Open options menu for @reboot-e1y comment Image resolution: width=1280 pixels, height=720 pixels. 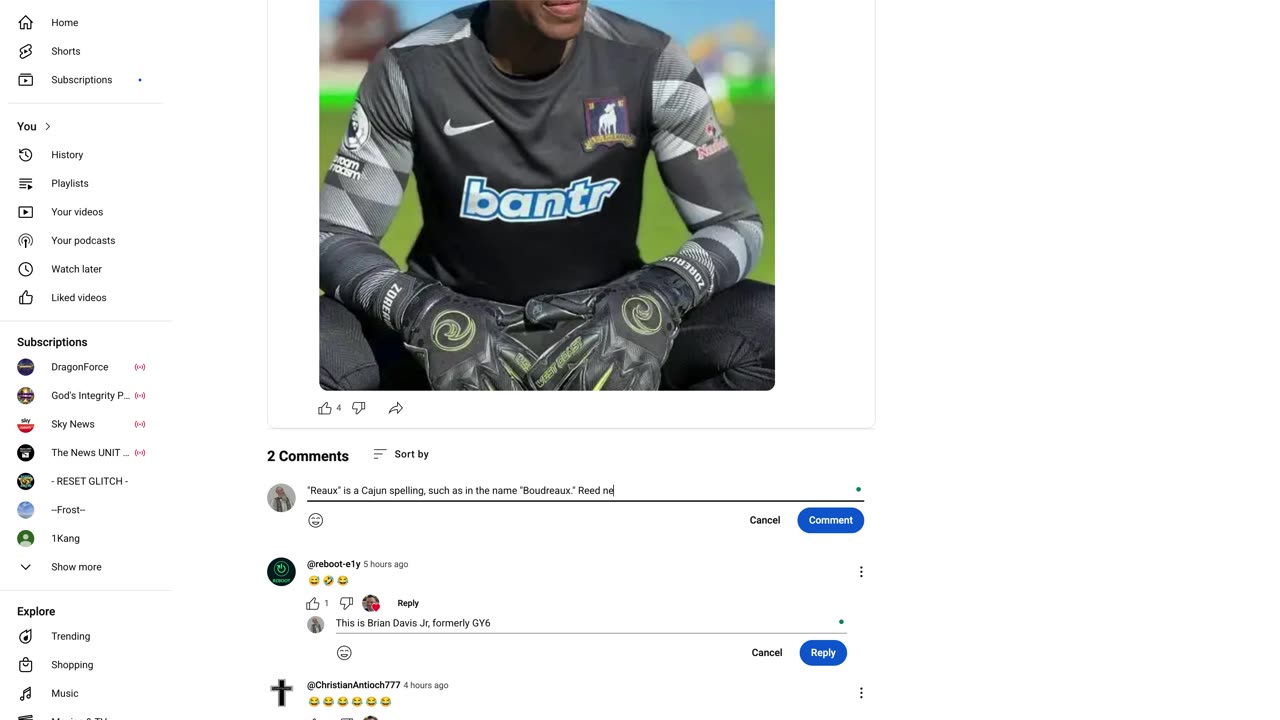tap(861, 572)
